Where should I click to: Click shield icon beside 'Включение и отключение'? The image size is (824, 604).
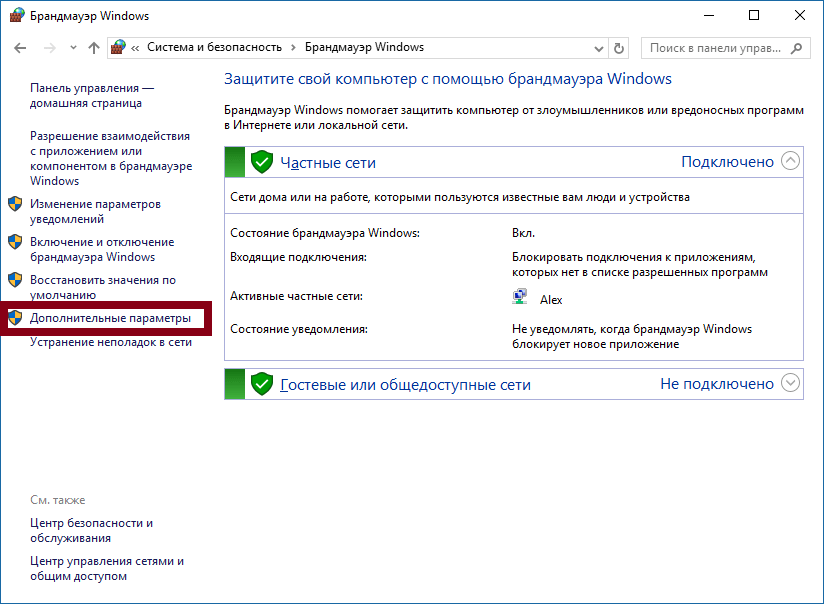tap(15, 242)
